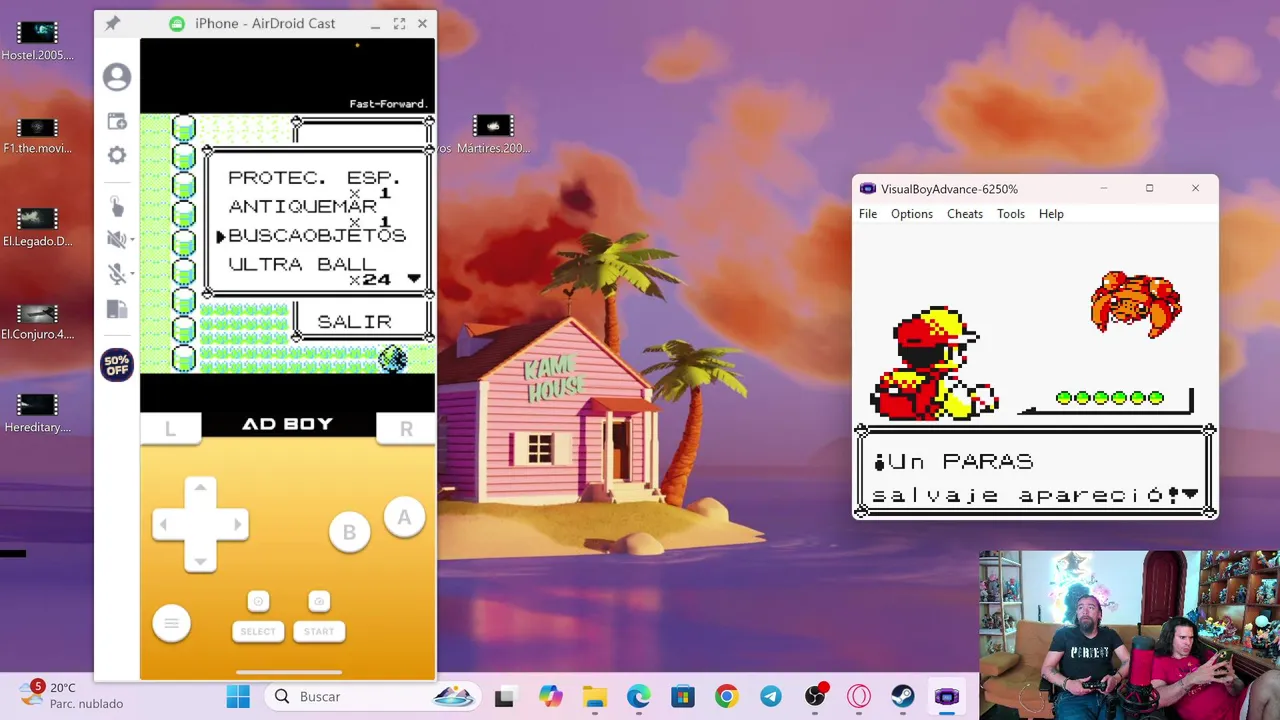Switch to VisualBoyAdvance taskbar icon
Screen dimensions: 1280x720
(x=947, y=697)
